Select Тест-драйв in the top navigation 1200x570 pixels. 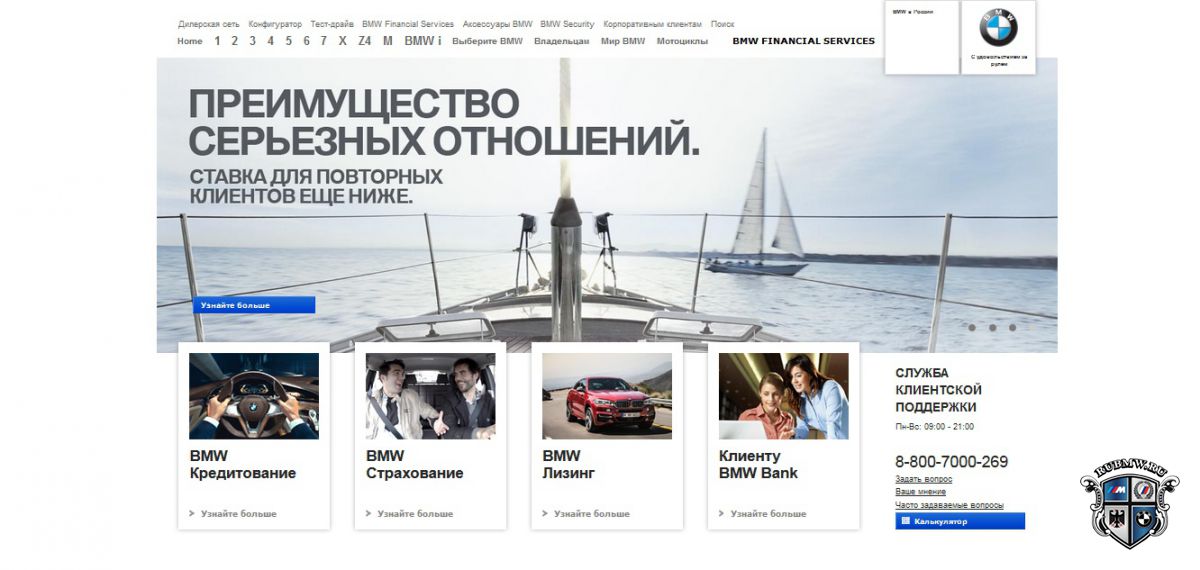point(332,24)
